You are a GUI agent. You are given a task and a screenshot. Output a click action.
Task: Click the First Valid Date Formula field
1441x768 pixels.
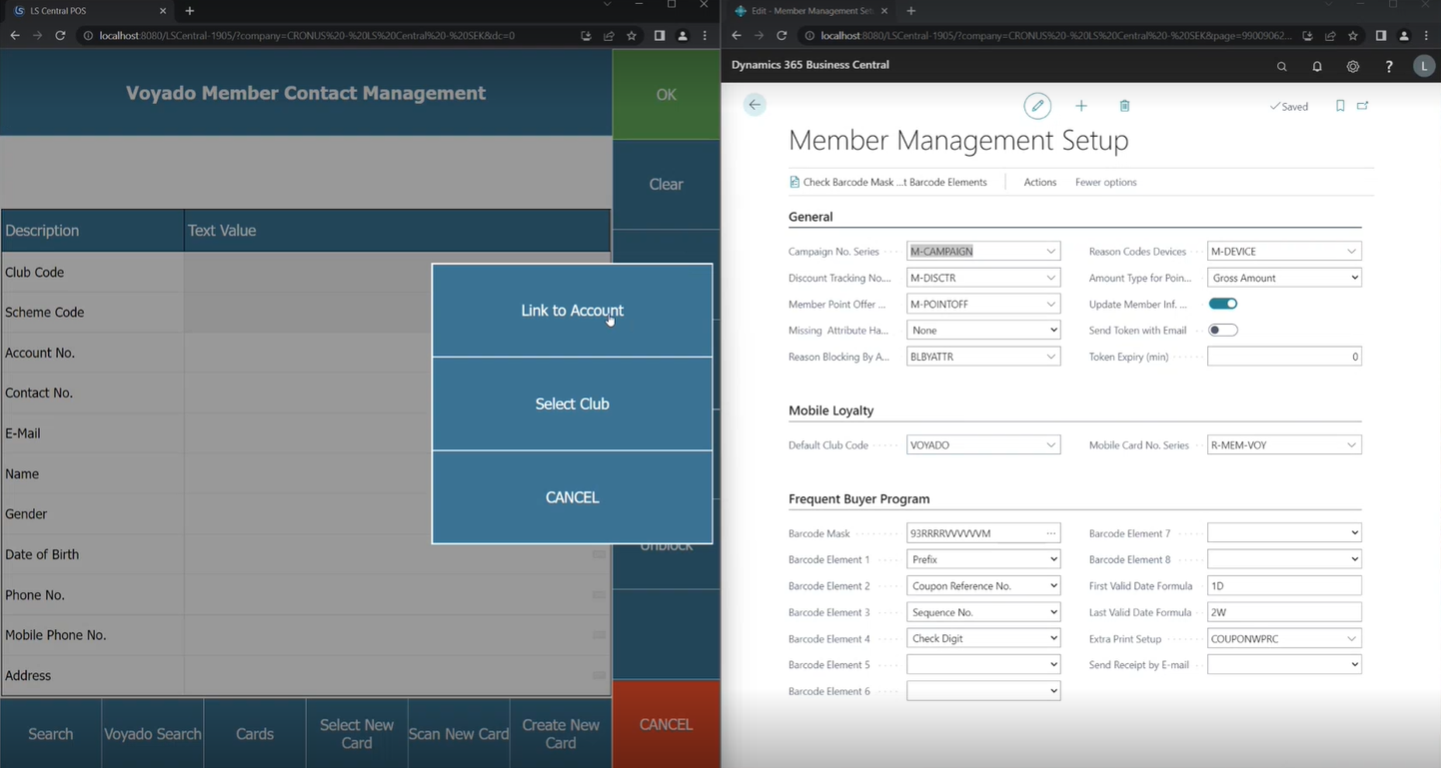(x=1284, y=586)
